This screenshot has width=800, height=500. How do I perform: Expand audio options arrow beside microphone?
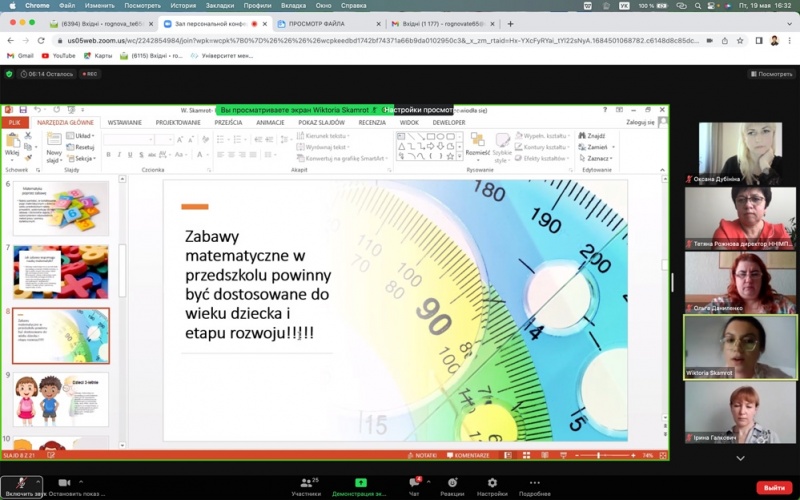coord(39,481)
